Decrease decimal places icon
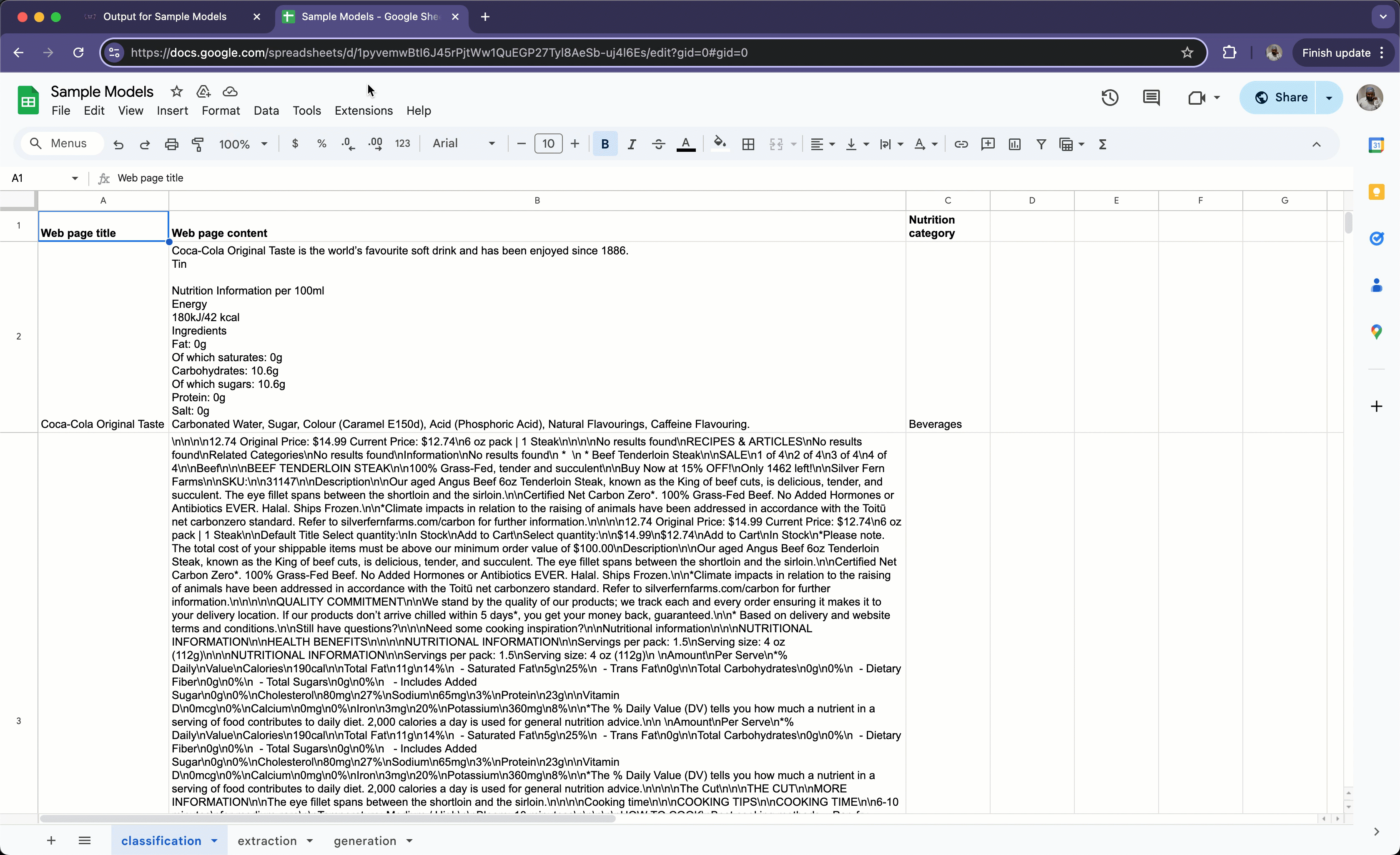 (348, 144)
